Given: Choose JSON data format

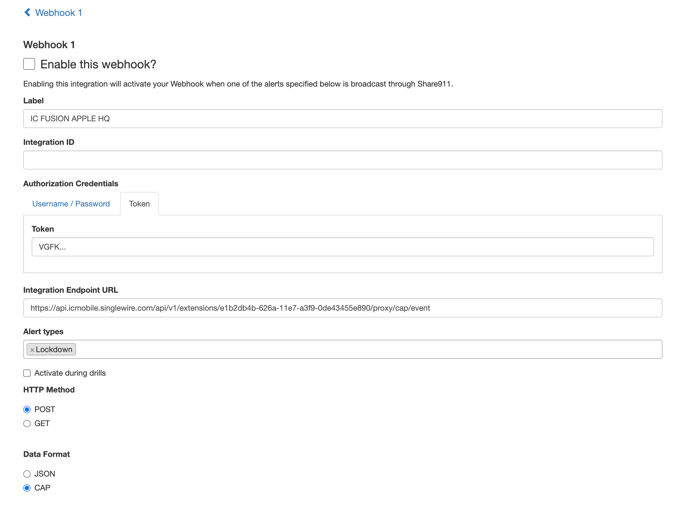Looking at the screenshot, I should 27,474.
